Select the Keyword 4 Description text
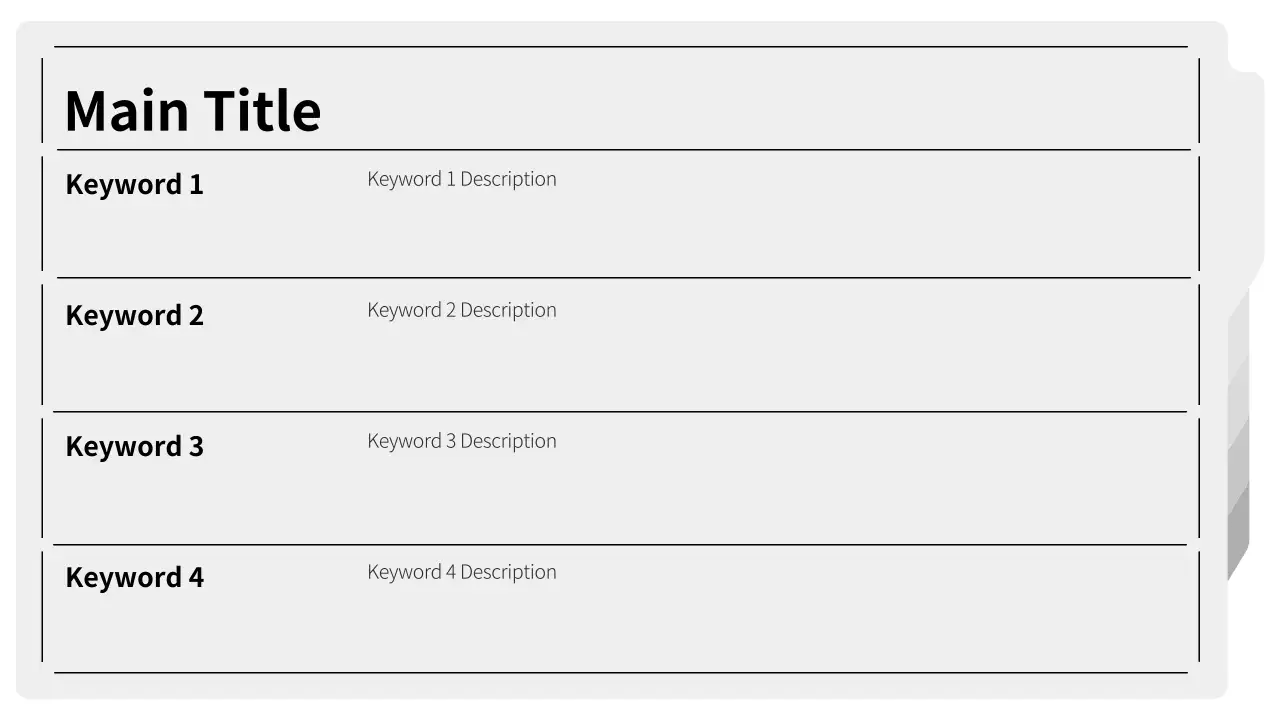This screenshot has width=1280, height=720. [x=461, y=572]
